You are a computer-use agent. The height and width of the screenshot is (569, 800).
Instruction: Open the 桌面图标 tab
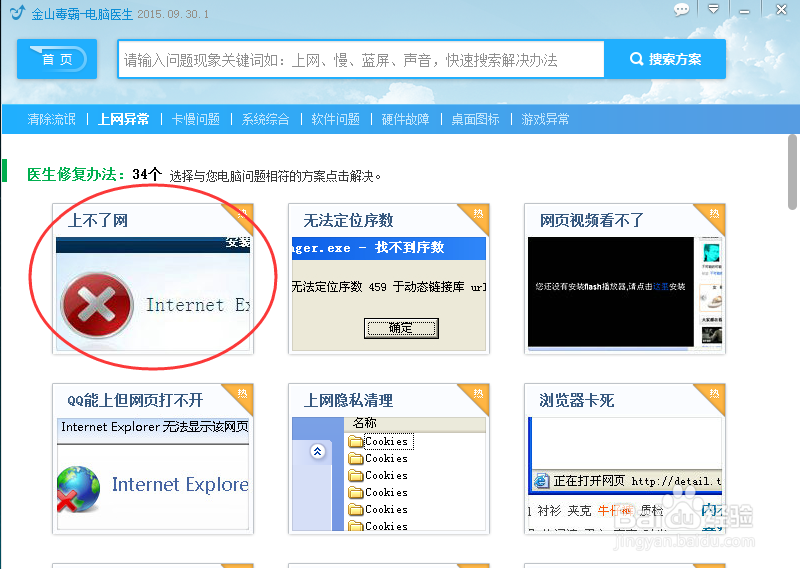[x=475, y=119]
